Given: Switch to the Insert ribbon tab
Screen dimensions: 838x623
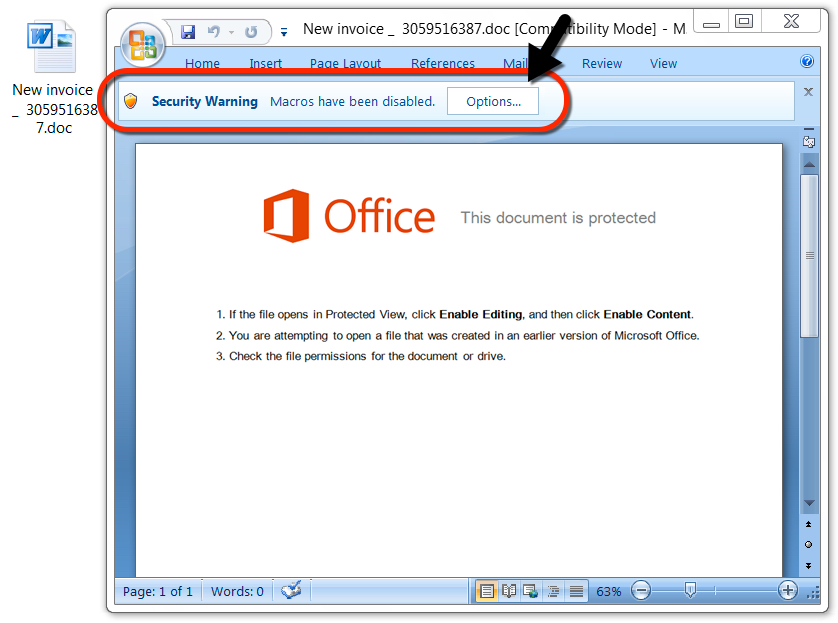Looking at the screenshot, I should tap(266, 64).
